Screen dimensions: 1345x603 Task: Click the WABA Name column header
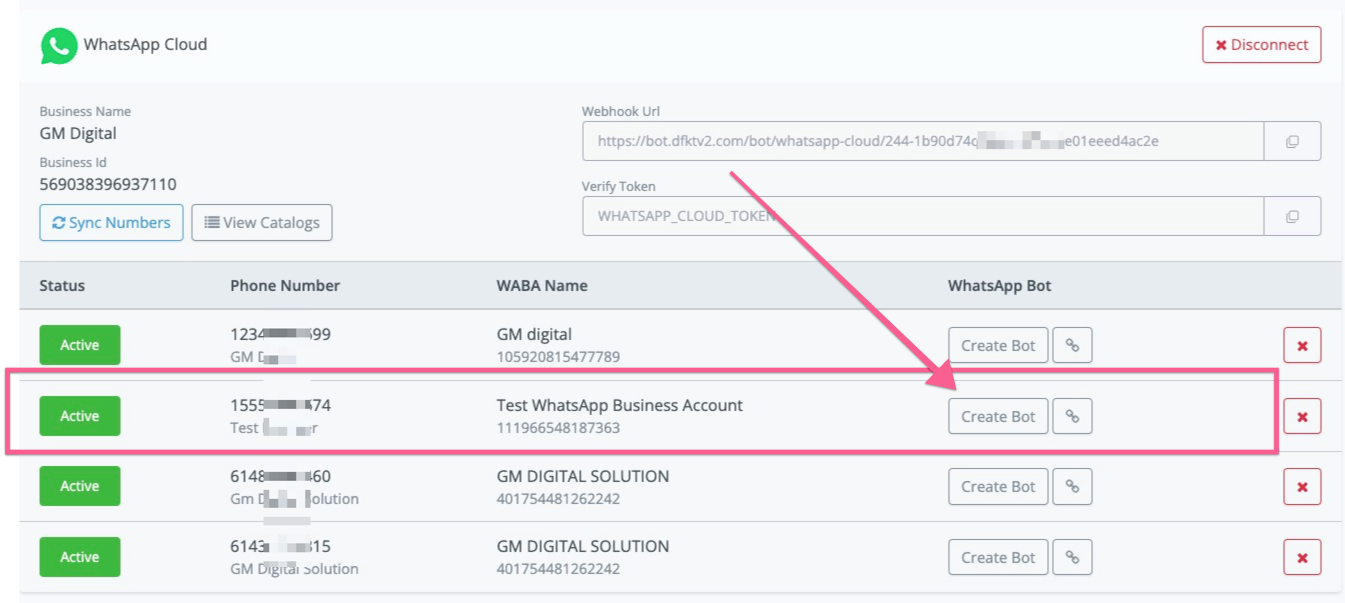coord(542,285)
